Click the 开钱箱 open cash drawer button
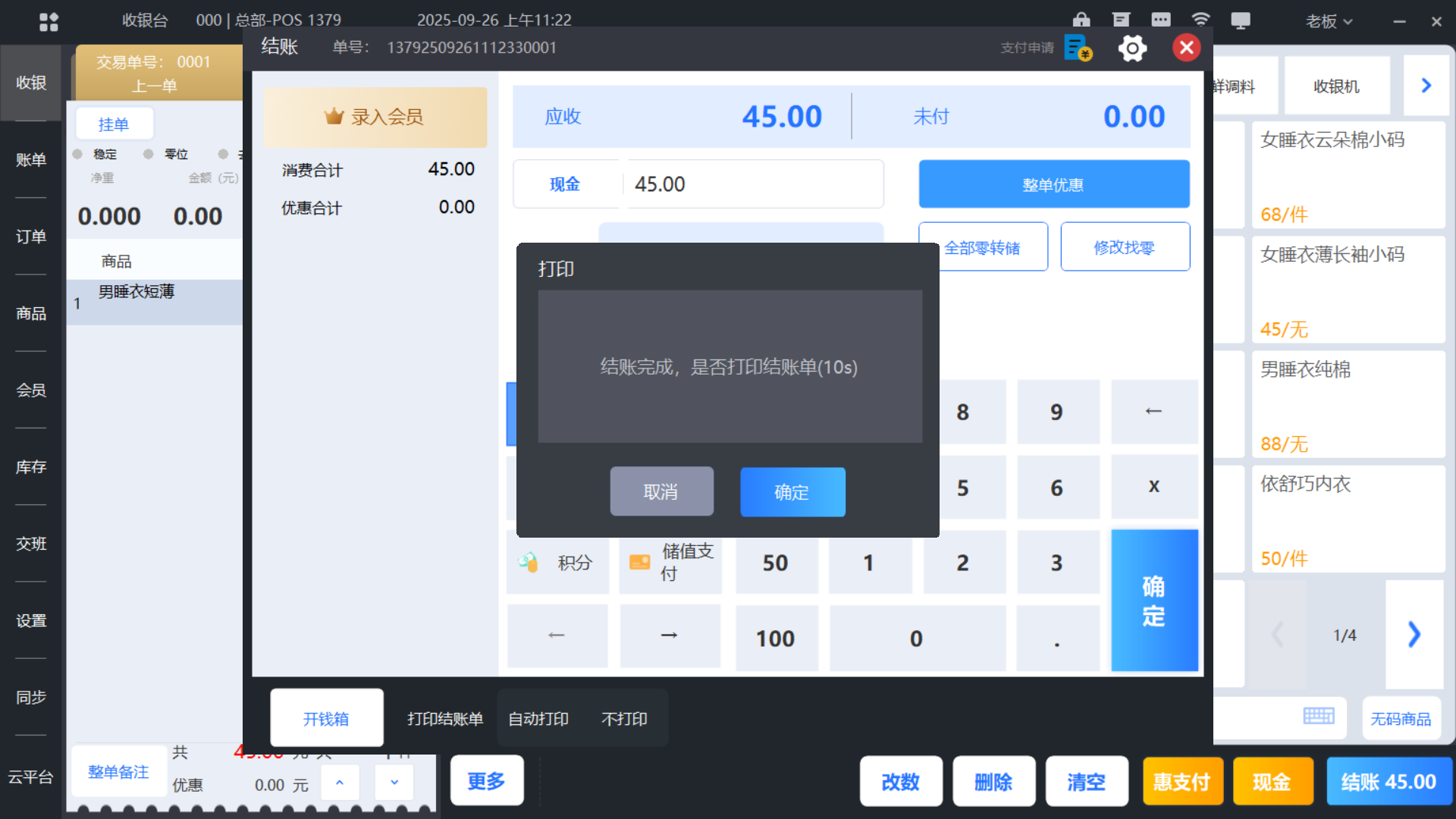The image size is (1456, 819). coord(327,718)
